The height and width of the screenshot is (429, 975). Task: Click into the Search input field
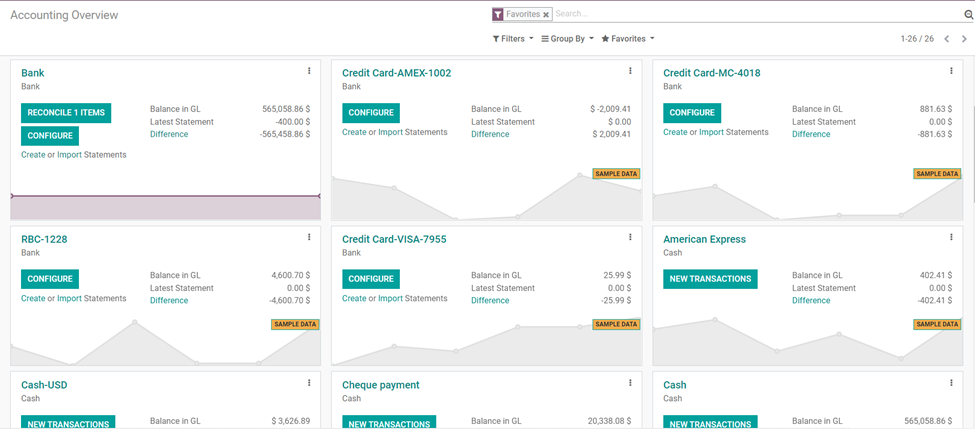757,14
